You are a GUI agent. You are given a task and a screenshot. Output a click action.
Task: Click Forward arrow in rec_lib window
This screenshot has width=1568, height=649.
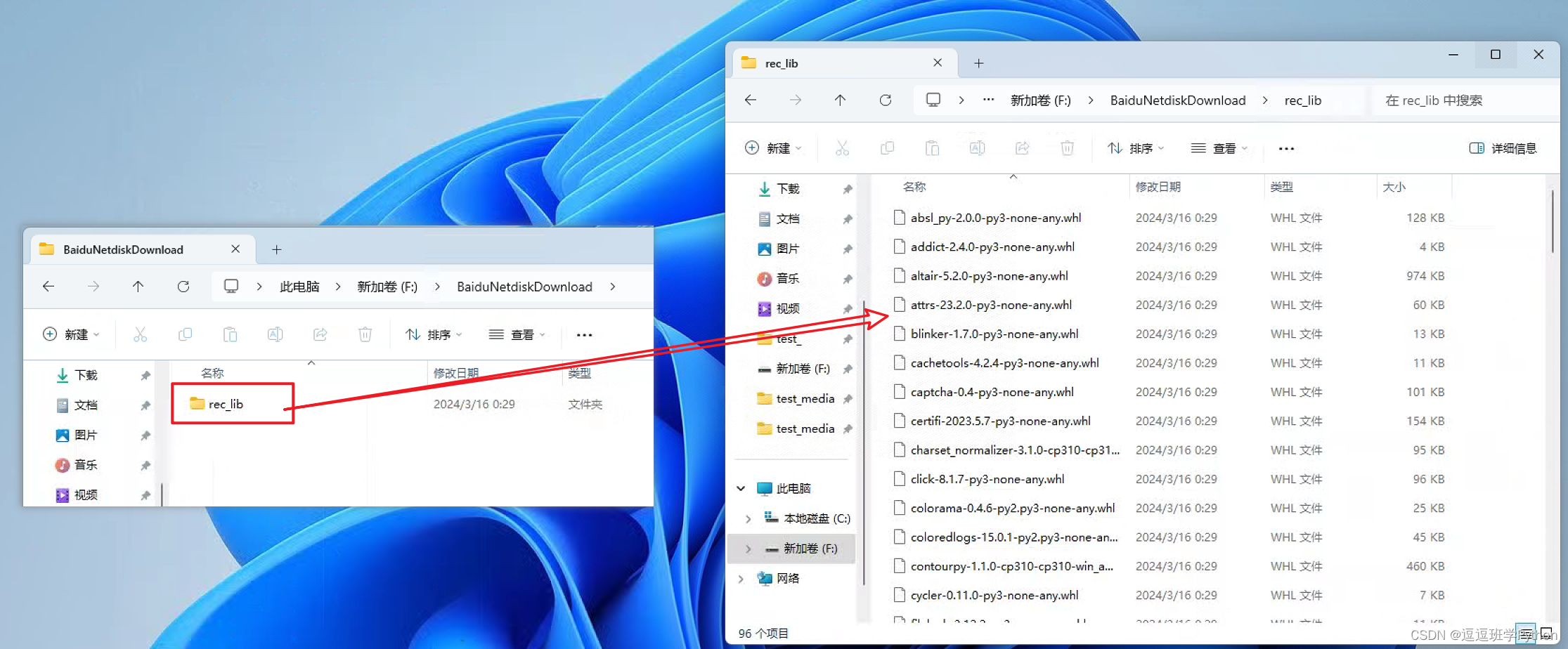(x=795, y=100)
